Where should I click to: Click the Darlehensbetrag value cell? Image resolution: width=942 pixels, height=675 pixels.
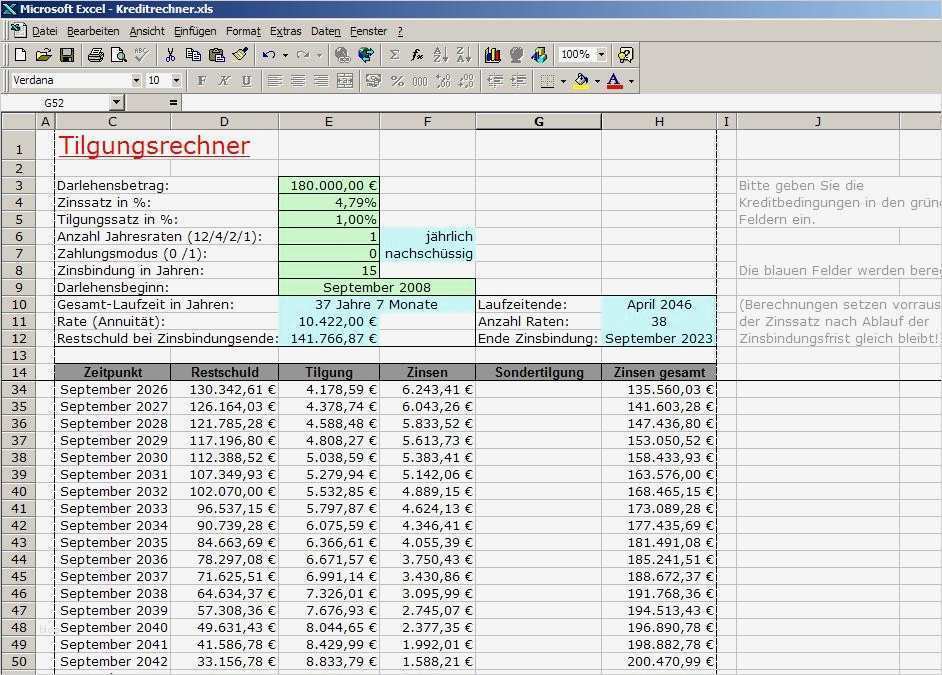328,184
